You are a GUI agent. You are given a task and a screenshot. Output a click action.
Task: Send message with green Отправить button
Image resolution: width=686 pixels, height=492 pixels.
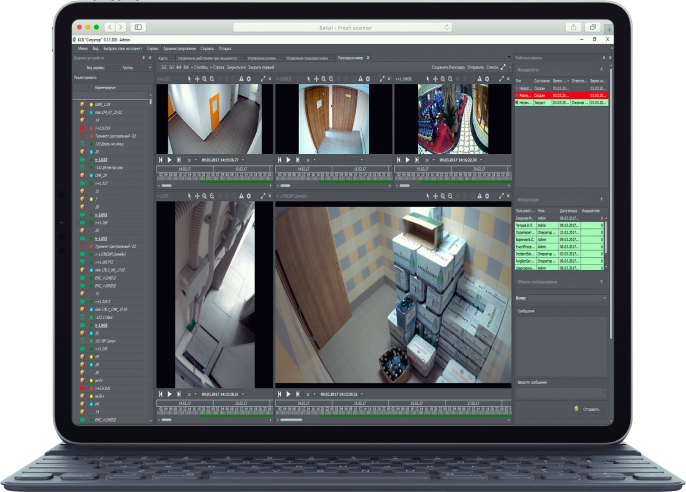(588, 409)
